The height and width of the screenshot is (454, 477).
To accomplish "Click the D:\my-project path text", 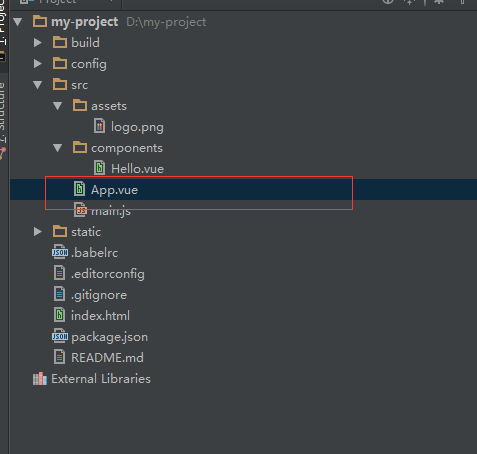I will pyautogui.click(x=166, y=22).
